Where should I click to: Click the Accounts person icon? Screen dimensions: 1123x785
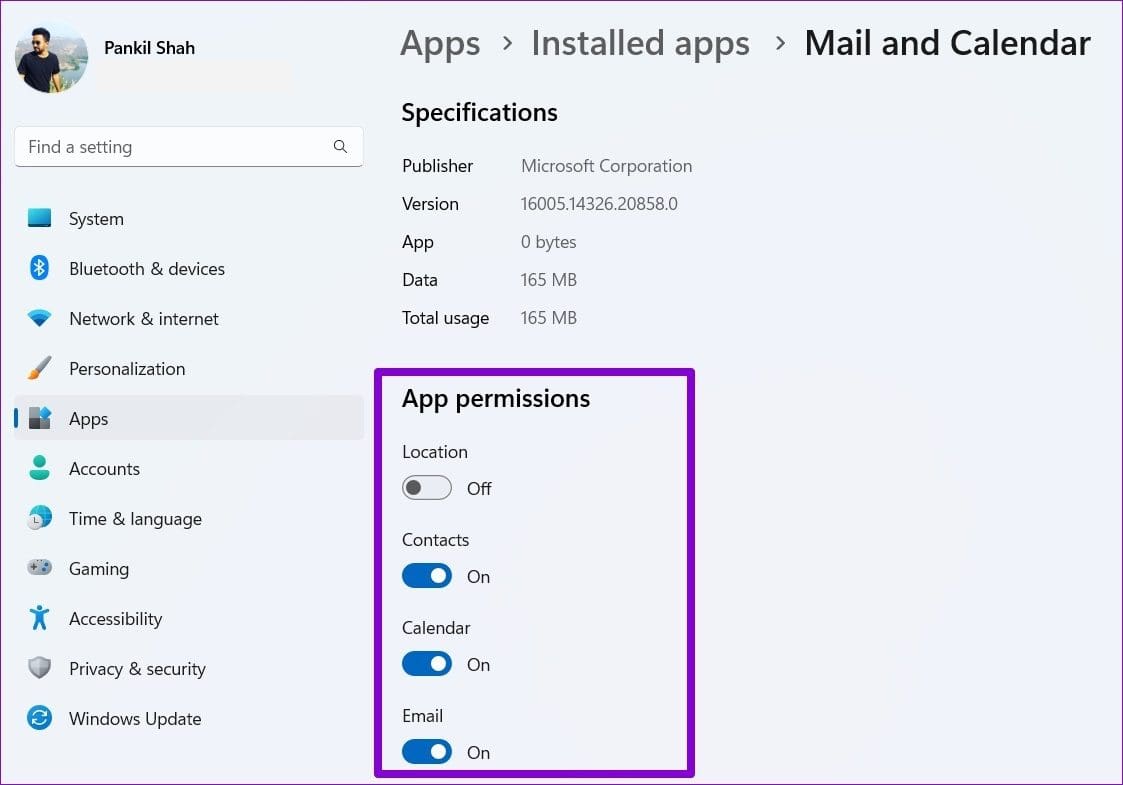(39, 468)
